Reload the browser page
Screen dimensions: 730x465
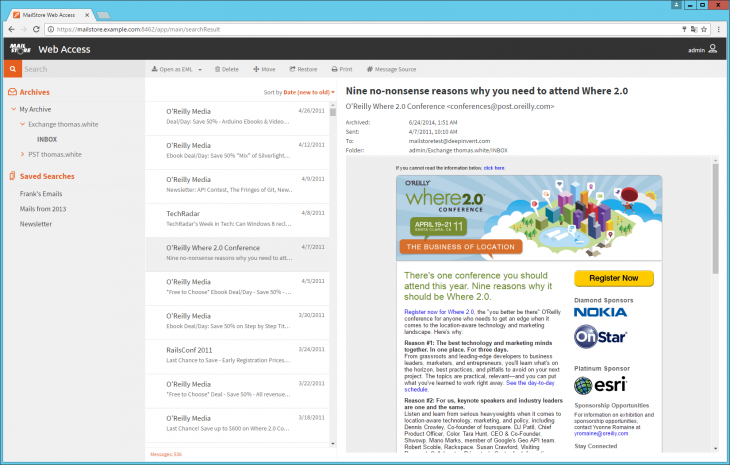click(36, 29)
